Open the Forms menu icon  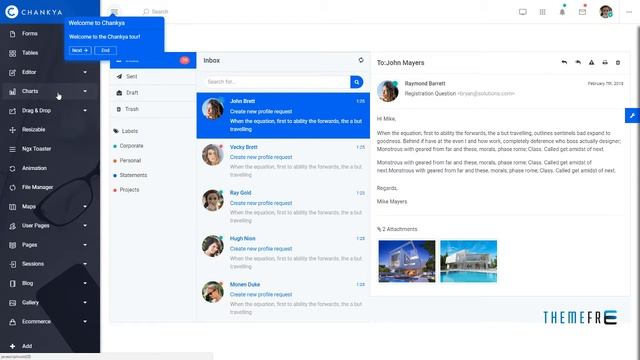coord(12,34)
